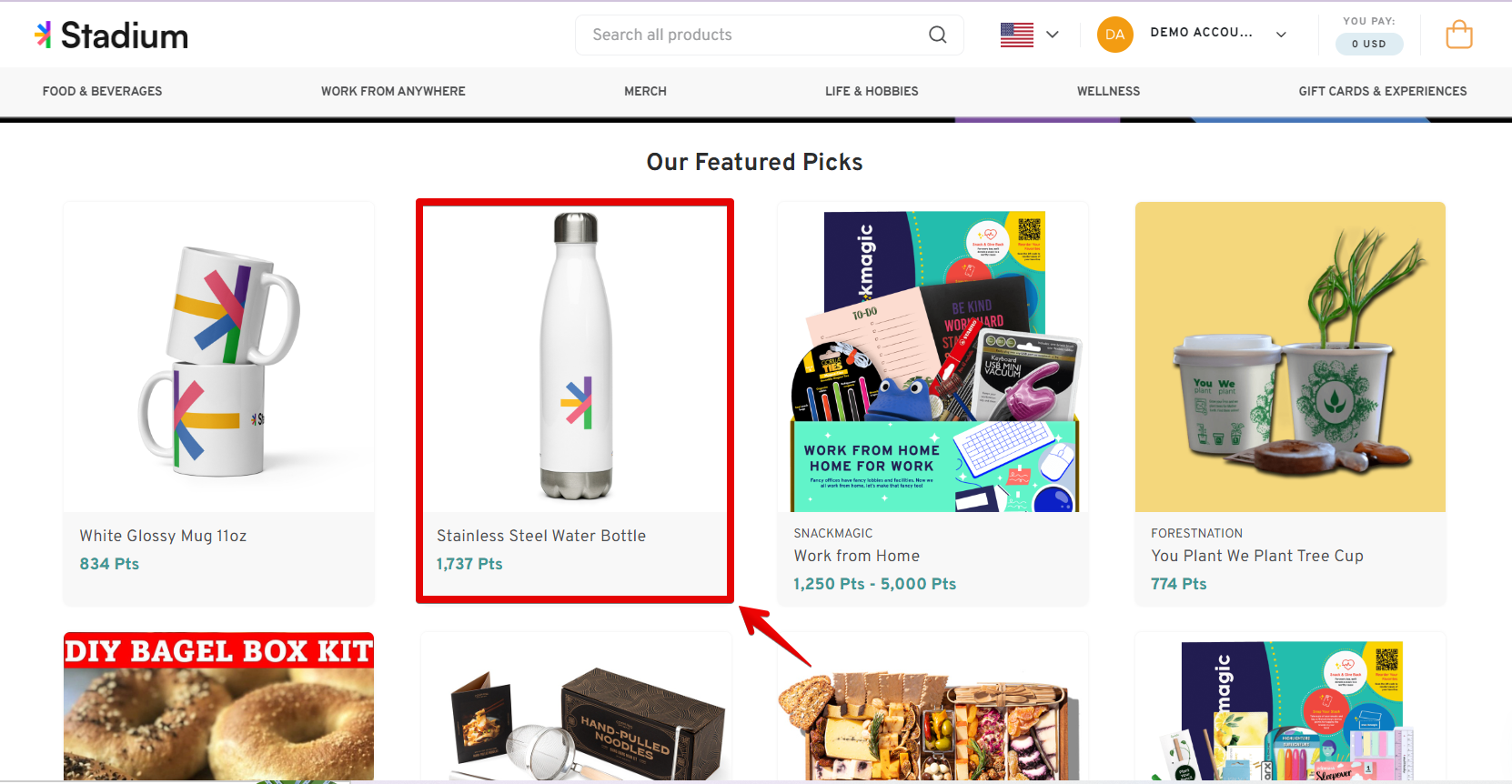Expand the country flag dropdown chevron
Screen dimensions: 1512x784
coord(1053,35)
